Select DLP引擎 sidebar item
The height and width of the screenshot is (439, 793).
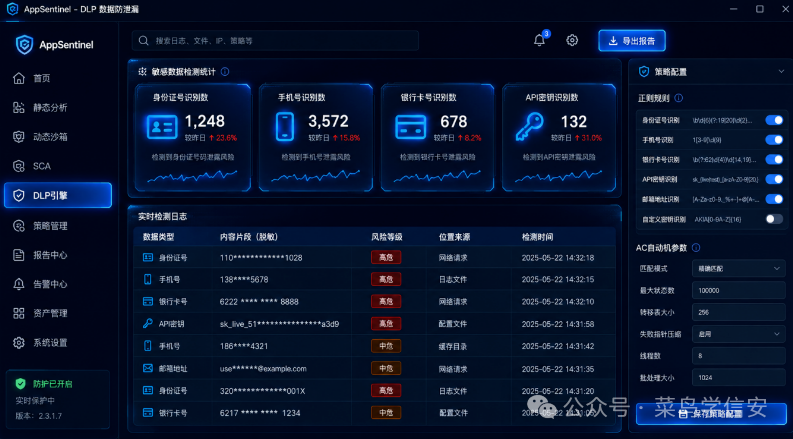[58, 195]
